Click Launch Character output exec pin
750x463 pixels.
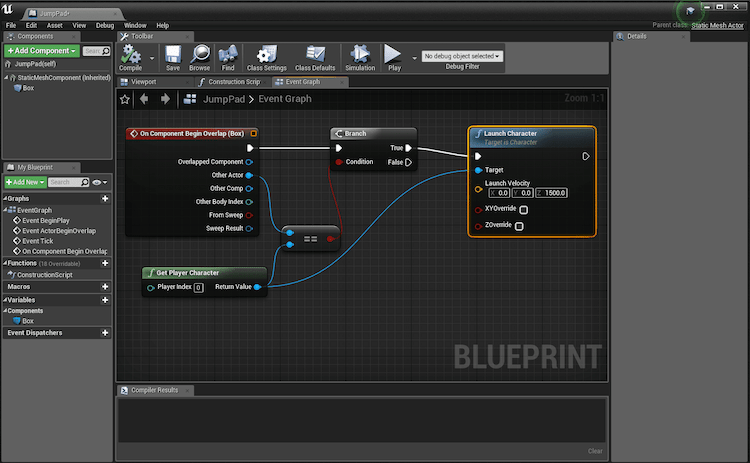[x=586, y=156]
